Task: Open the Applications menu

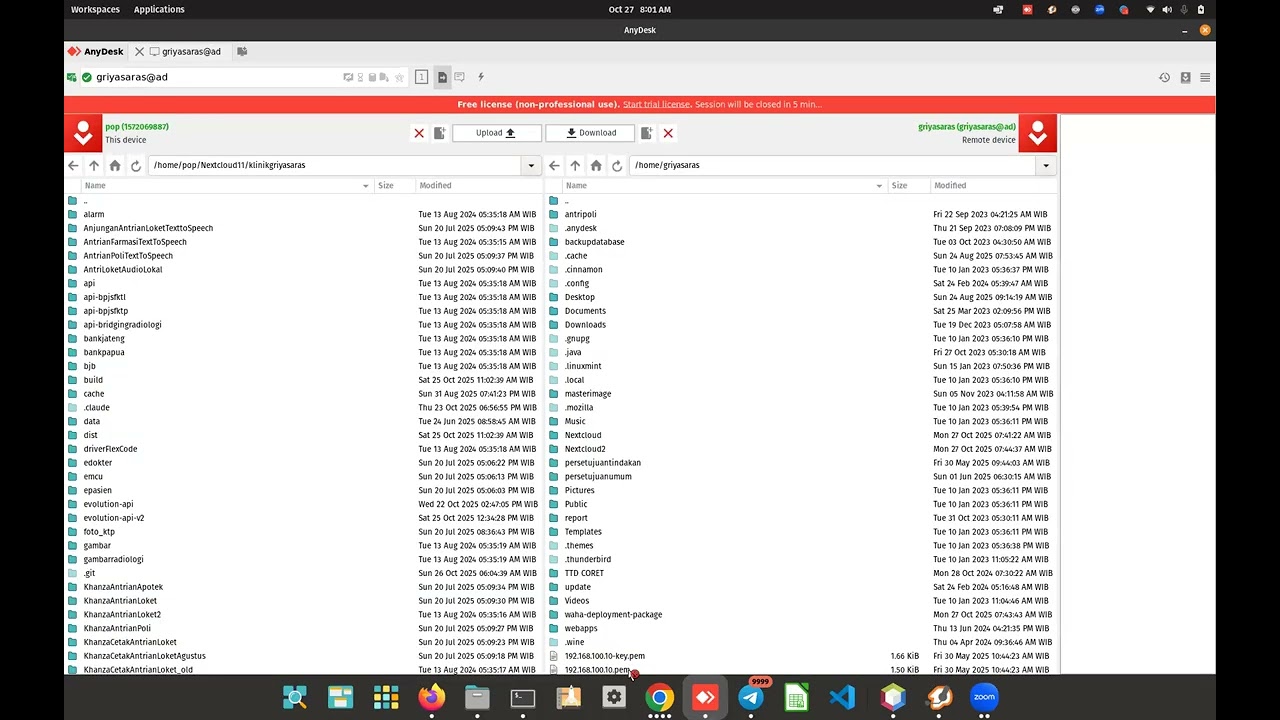Action: point(159,9)
